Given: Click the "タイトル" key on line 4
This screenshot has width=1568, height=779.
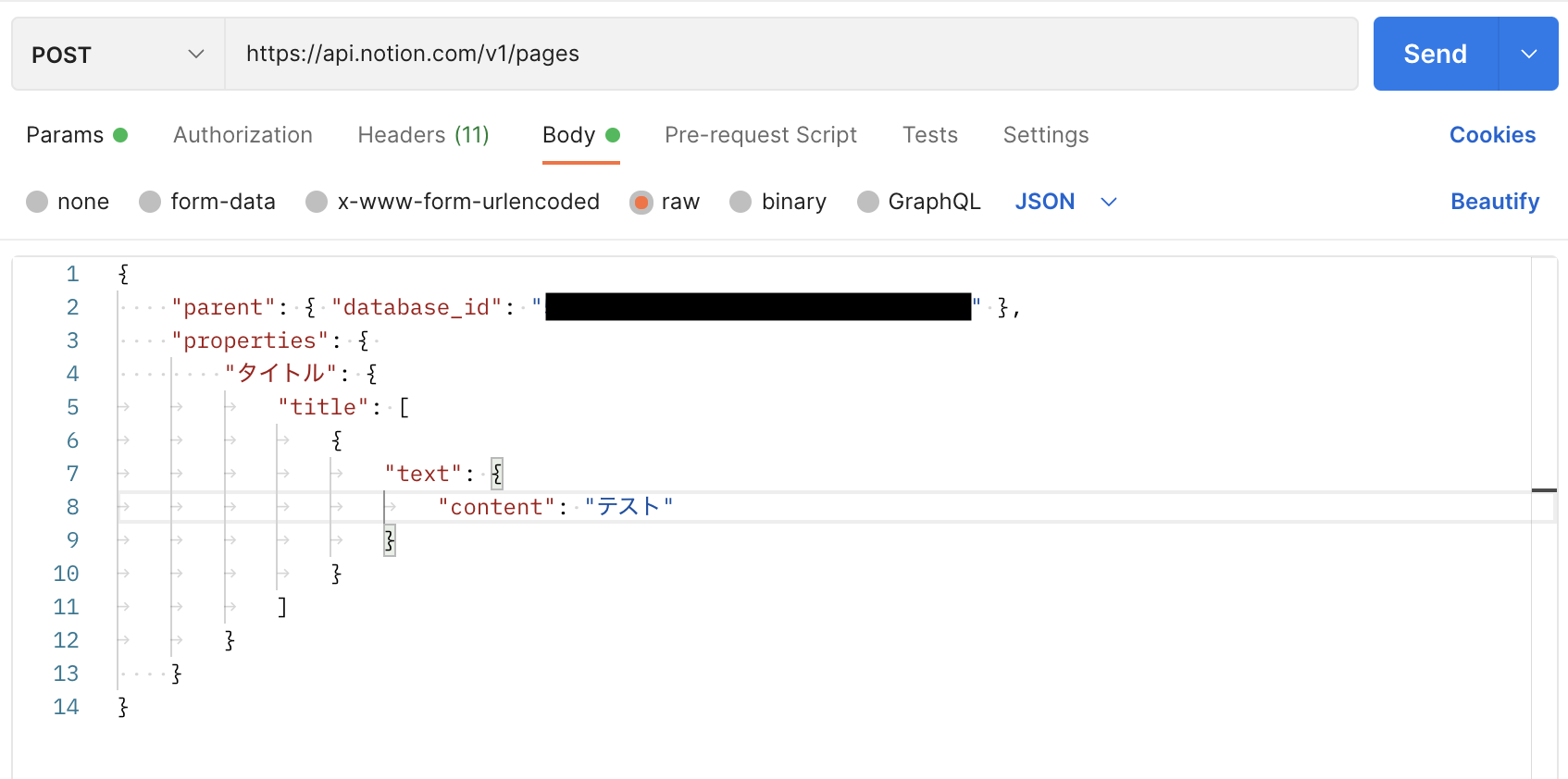Looking at the screenshot, I should click(x=280, y=374).
